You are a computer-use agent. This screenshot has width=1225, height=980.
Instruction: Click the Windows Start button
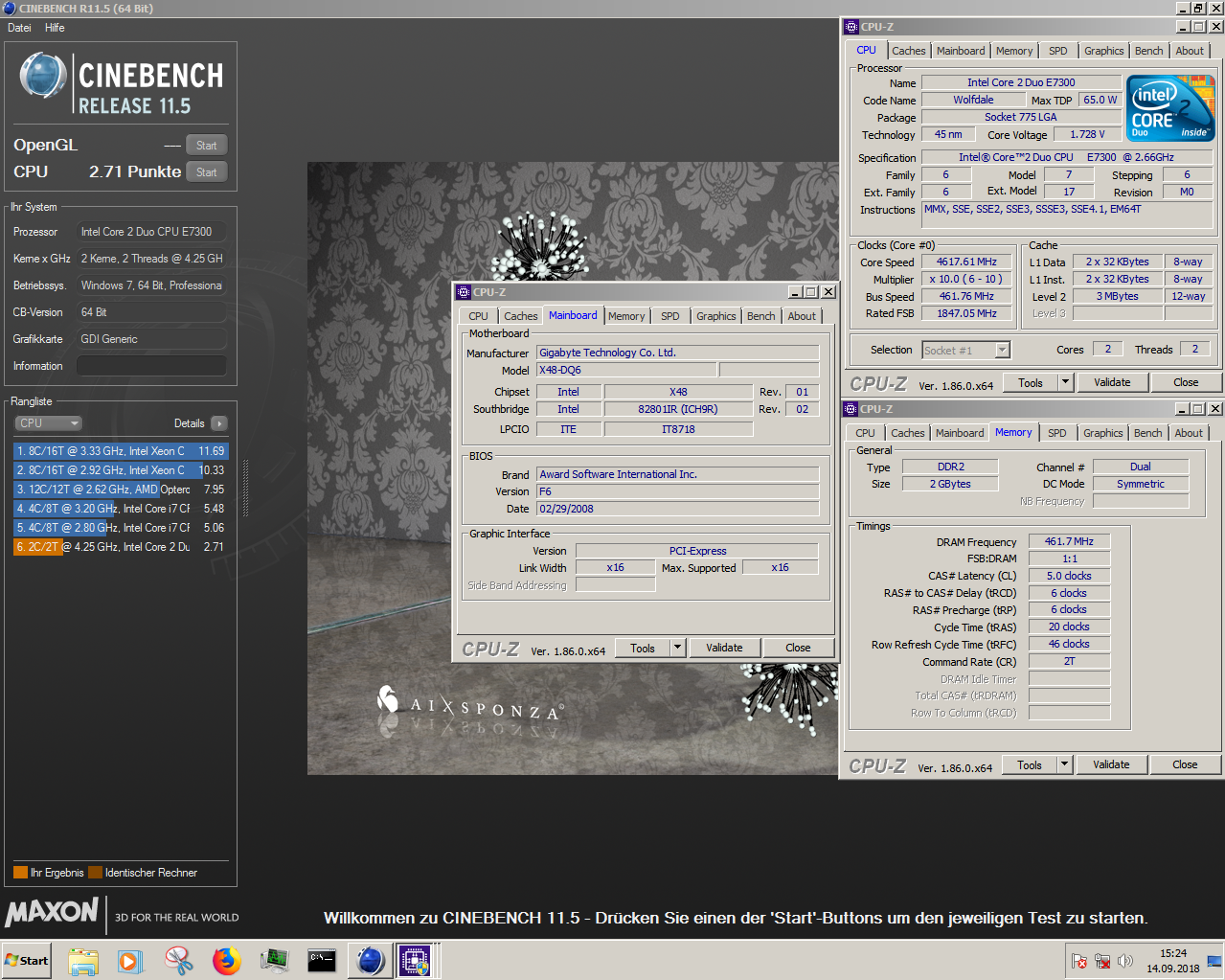(x=27, y=960)
